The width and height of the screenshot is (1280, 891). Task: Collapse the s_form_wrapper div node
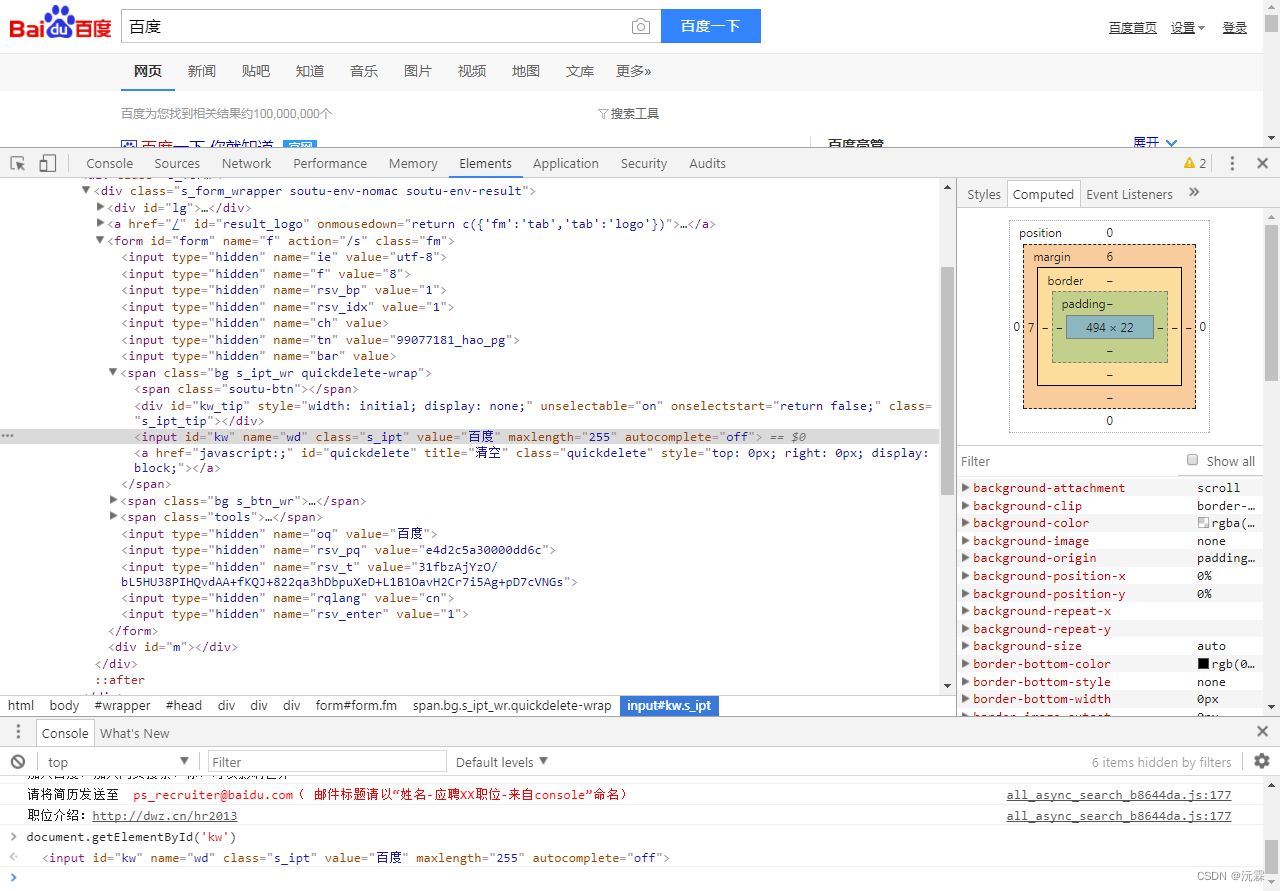86,191
